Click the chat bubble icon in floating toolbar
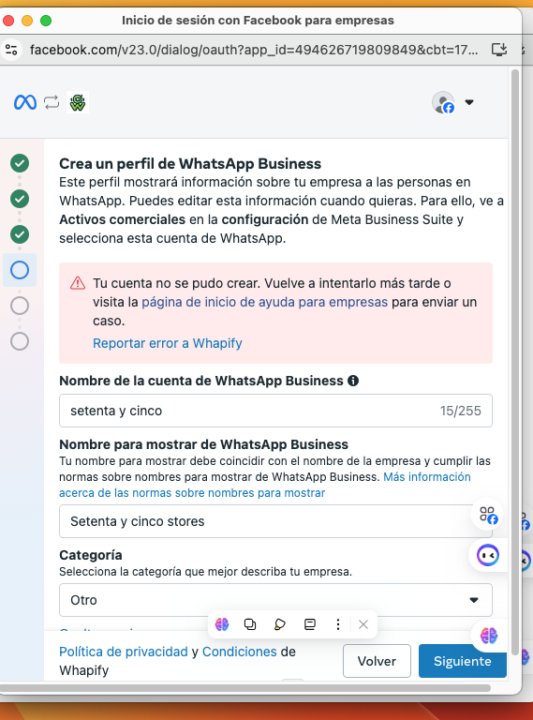The height and width of the screenshot is (720, 533). 280,624
